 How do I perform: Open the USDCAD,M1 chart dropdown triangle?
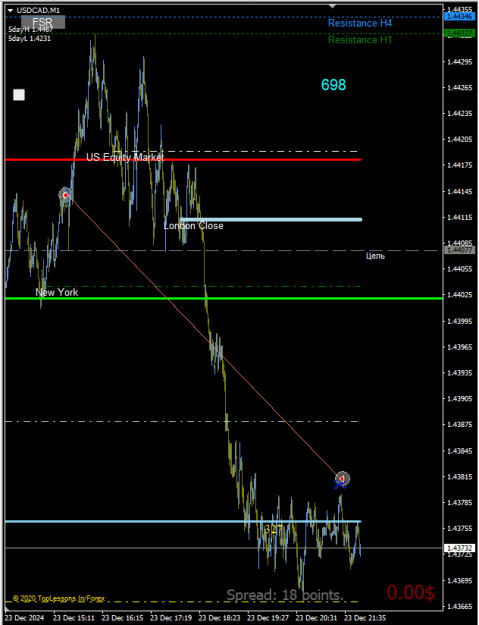10,10
